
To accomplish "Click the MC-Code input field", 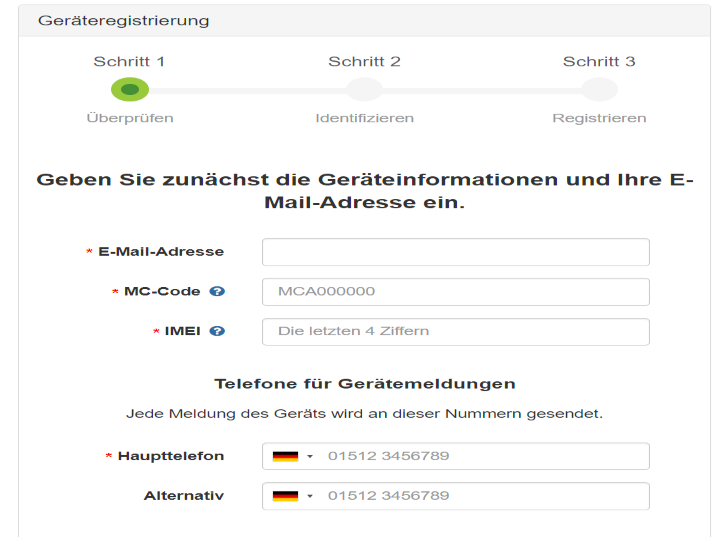I will tap(456, 292).
